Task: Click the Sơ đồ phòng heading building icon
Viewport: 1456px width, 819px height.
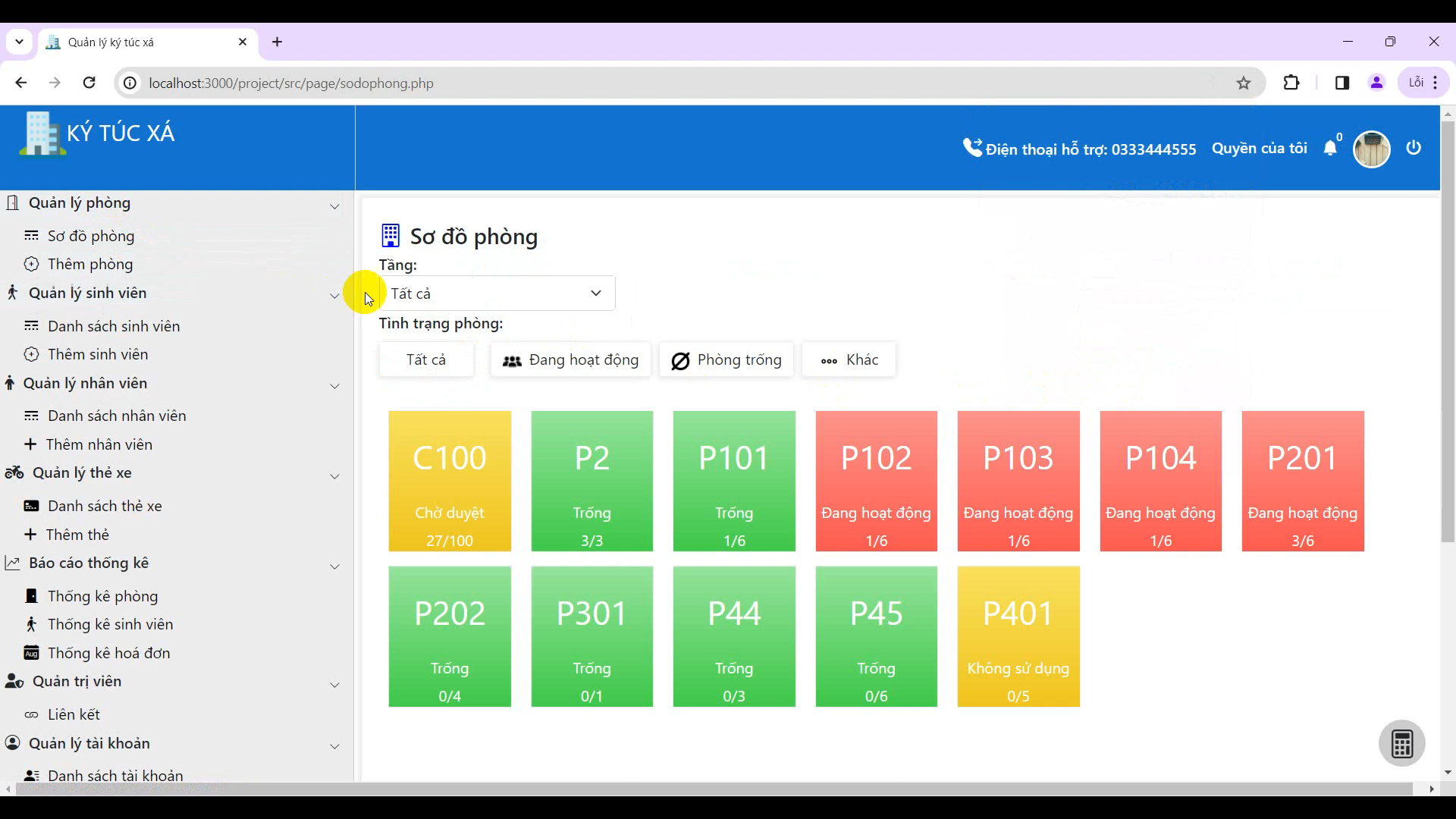Action: point(390,236)
